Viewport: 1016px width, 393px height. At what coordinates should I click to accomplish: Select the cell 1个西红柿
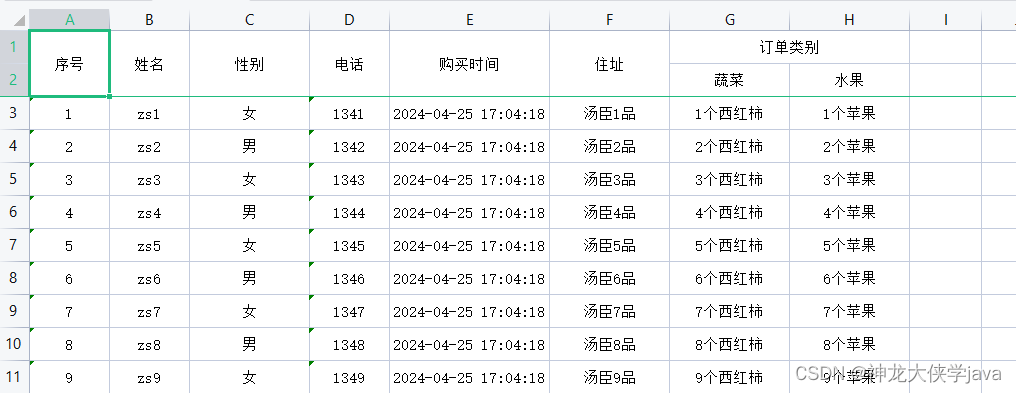(730, 114)
